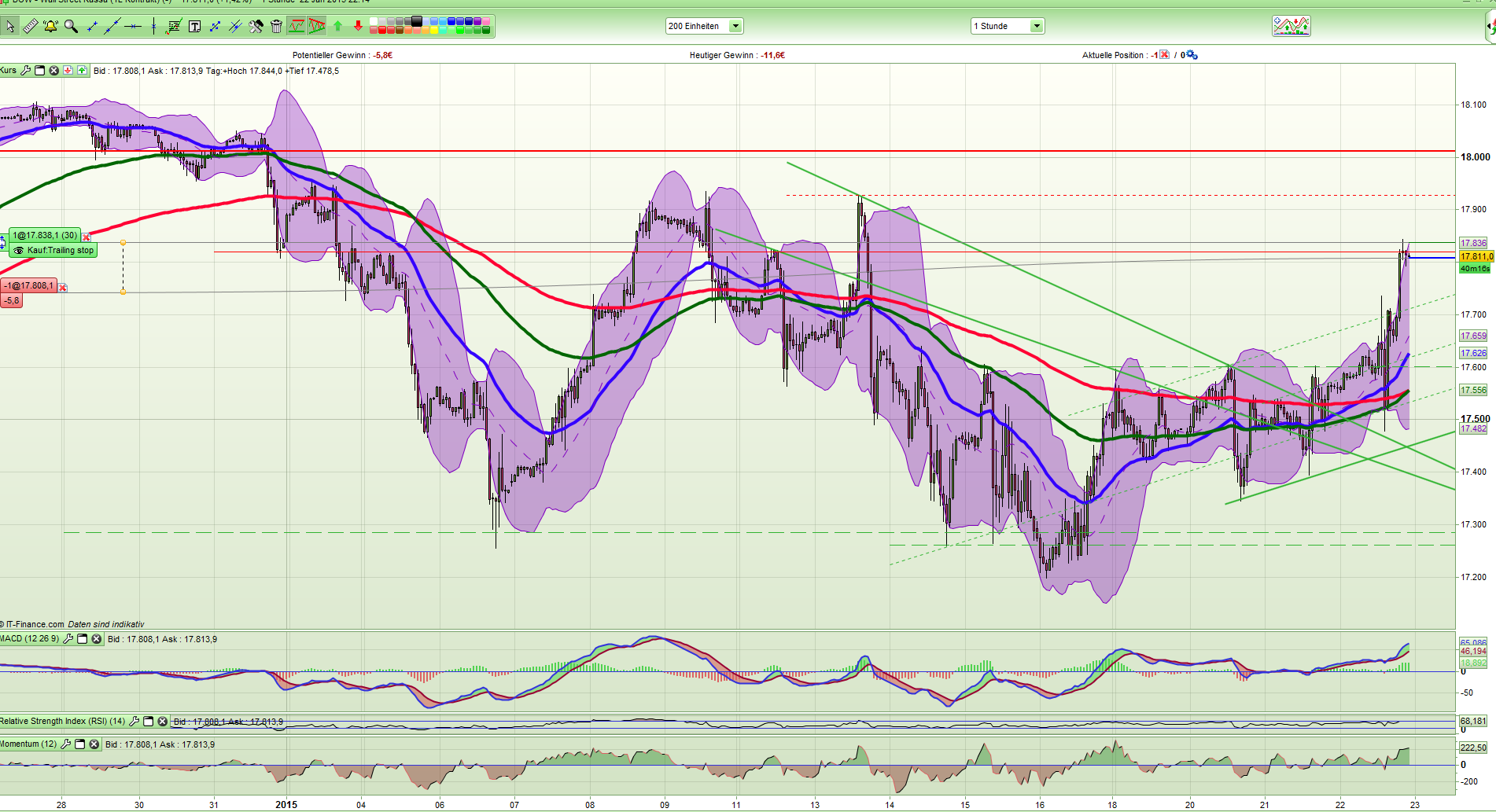The image size is (1496, 812).
Task: Pick the ruler measuring tool
Action: pos(30,27)
